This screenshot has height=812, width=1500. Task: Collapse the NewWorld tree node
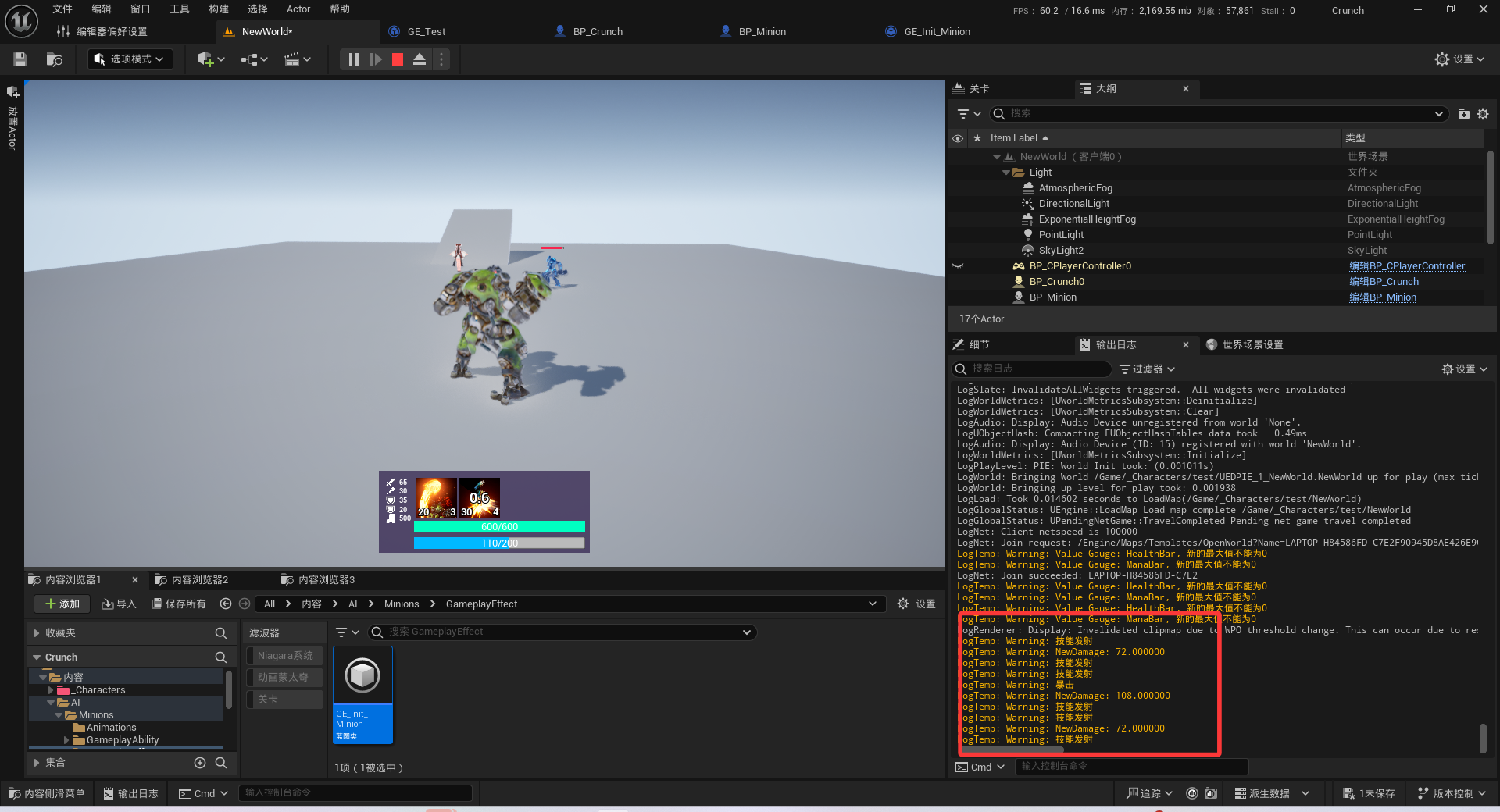point(996,157)
